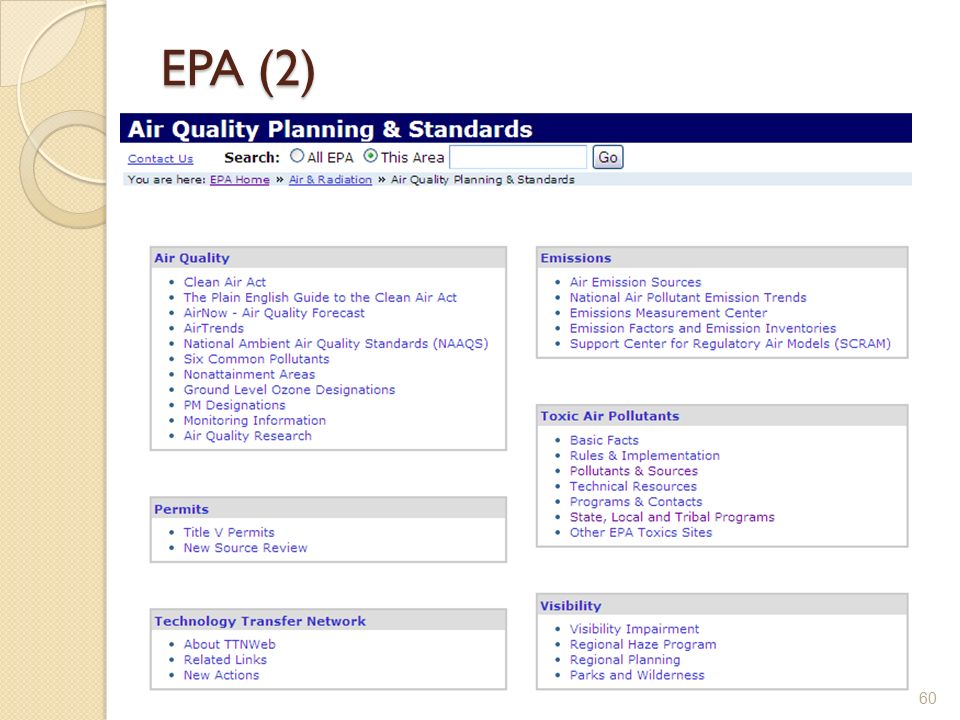Open the Title V Permits link
The height and width of the screenshot is (720, 960).
[229, 533]
